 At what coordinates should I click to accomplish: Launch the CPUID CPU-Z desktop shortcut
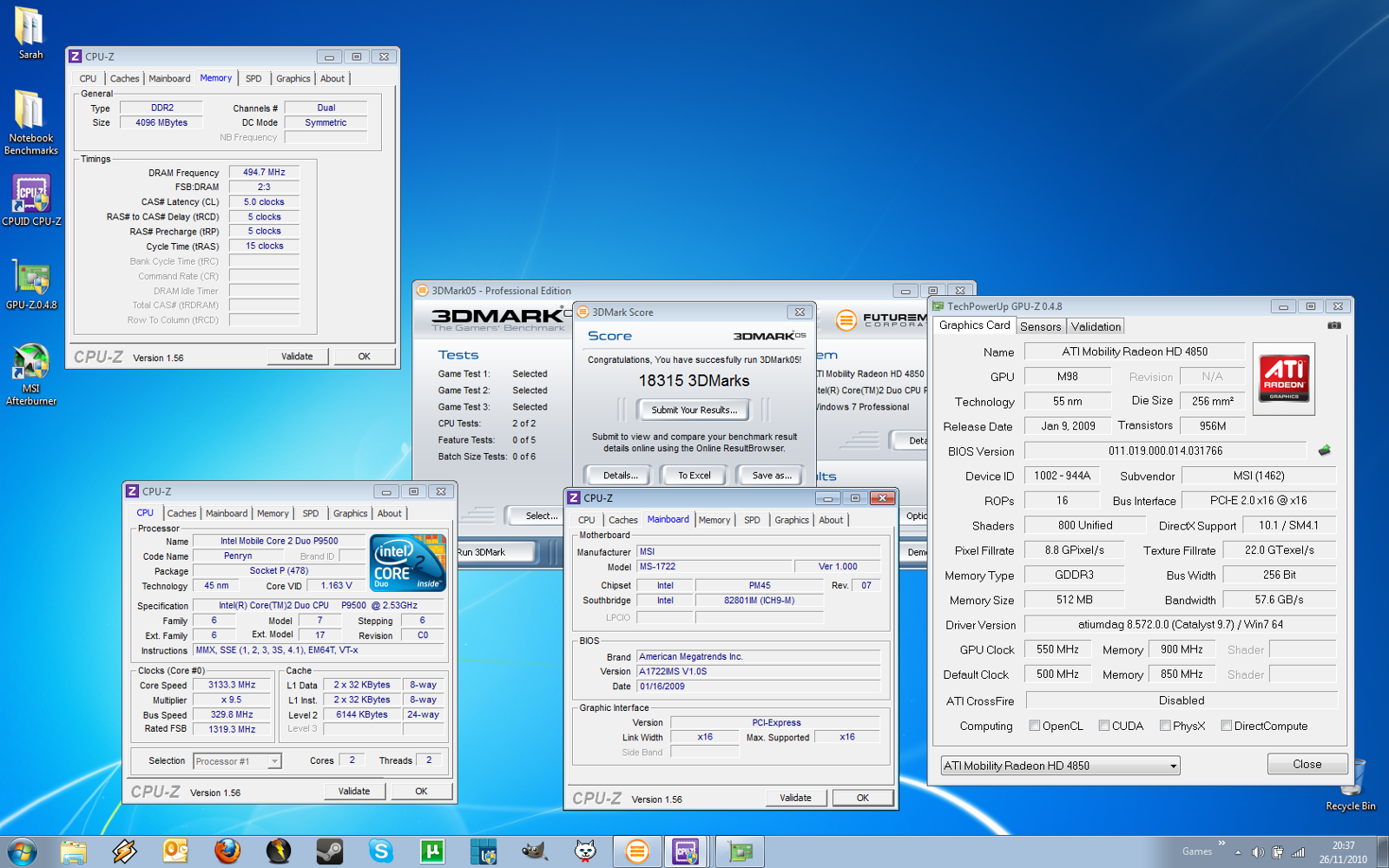[x=31, y=201]
